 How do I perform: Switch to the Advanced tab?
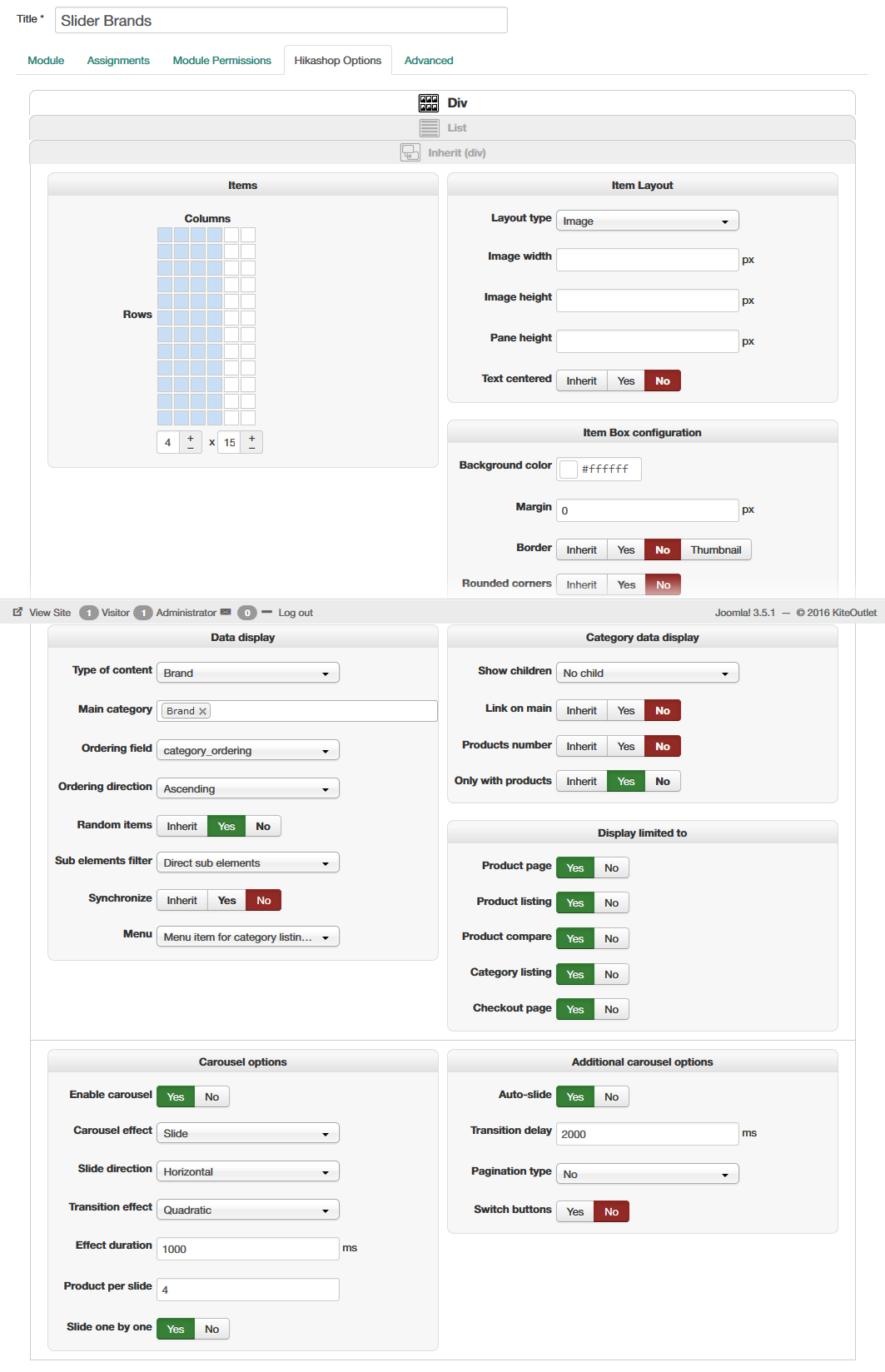429,61
